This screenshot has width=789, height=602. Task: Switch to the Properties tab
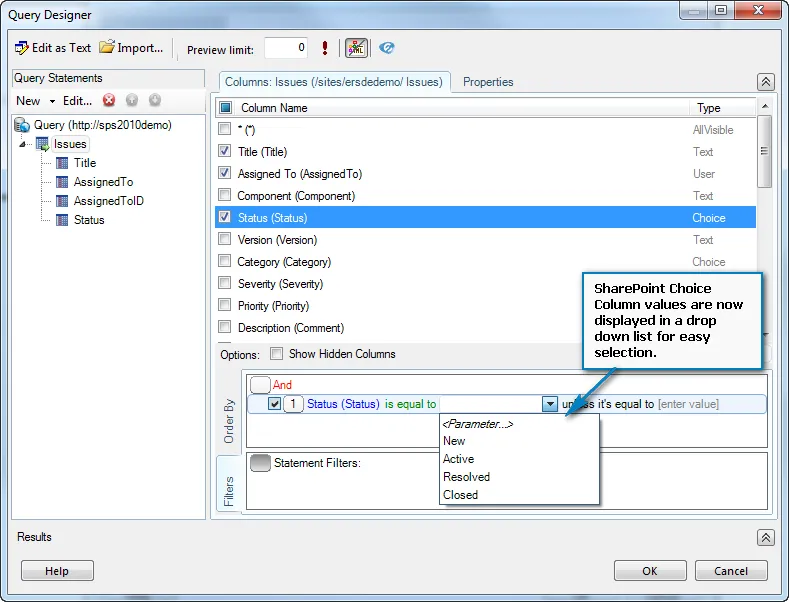[x=488, y=82]
